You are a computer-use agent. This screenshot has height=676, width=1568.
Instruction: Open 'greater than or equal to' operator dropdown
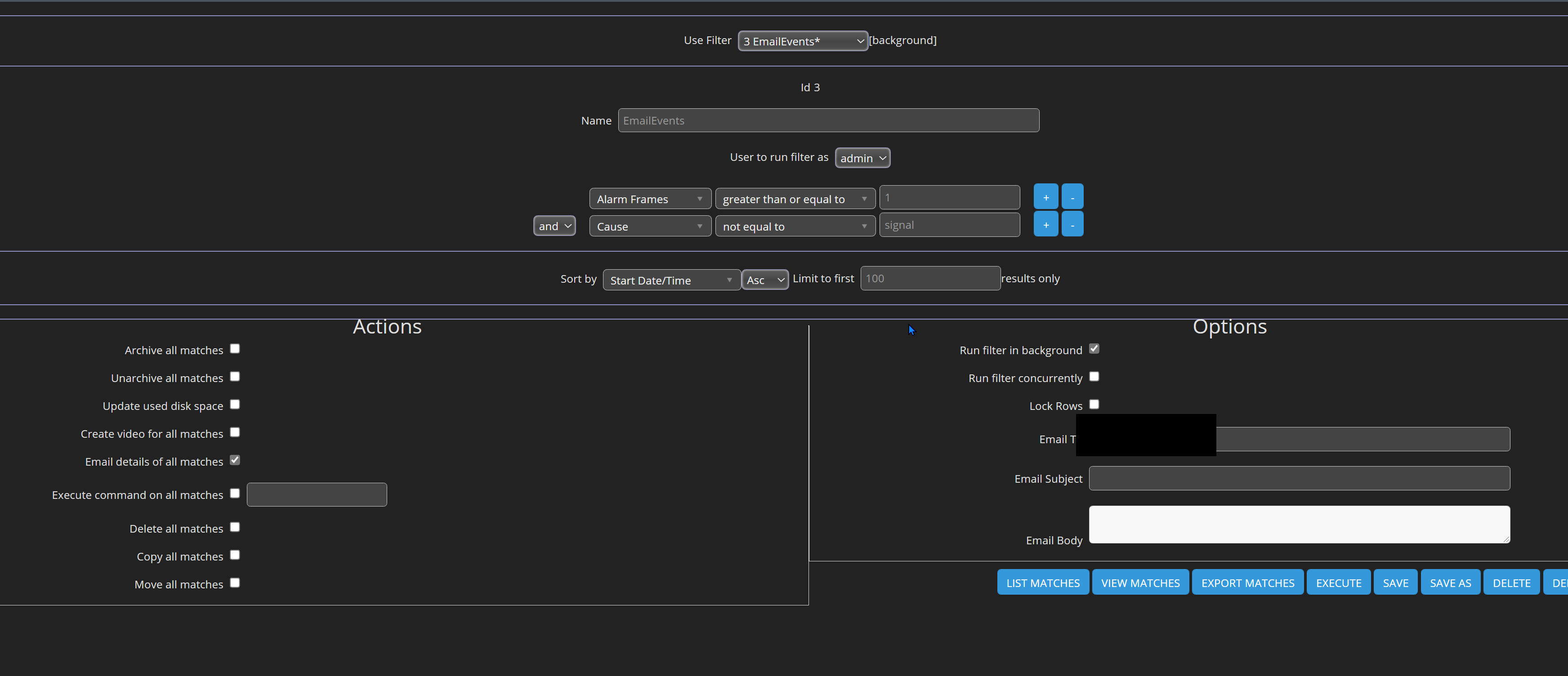point(795,199)
